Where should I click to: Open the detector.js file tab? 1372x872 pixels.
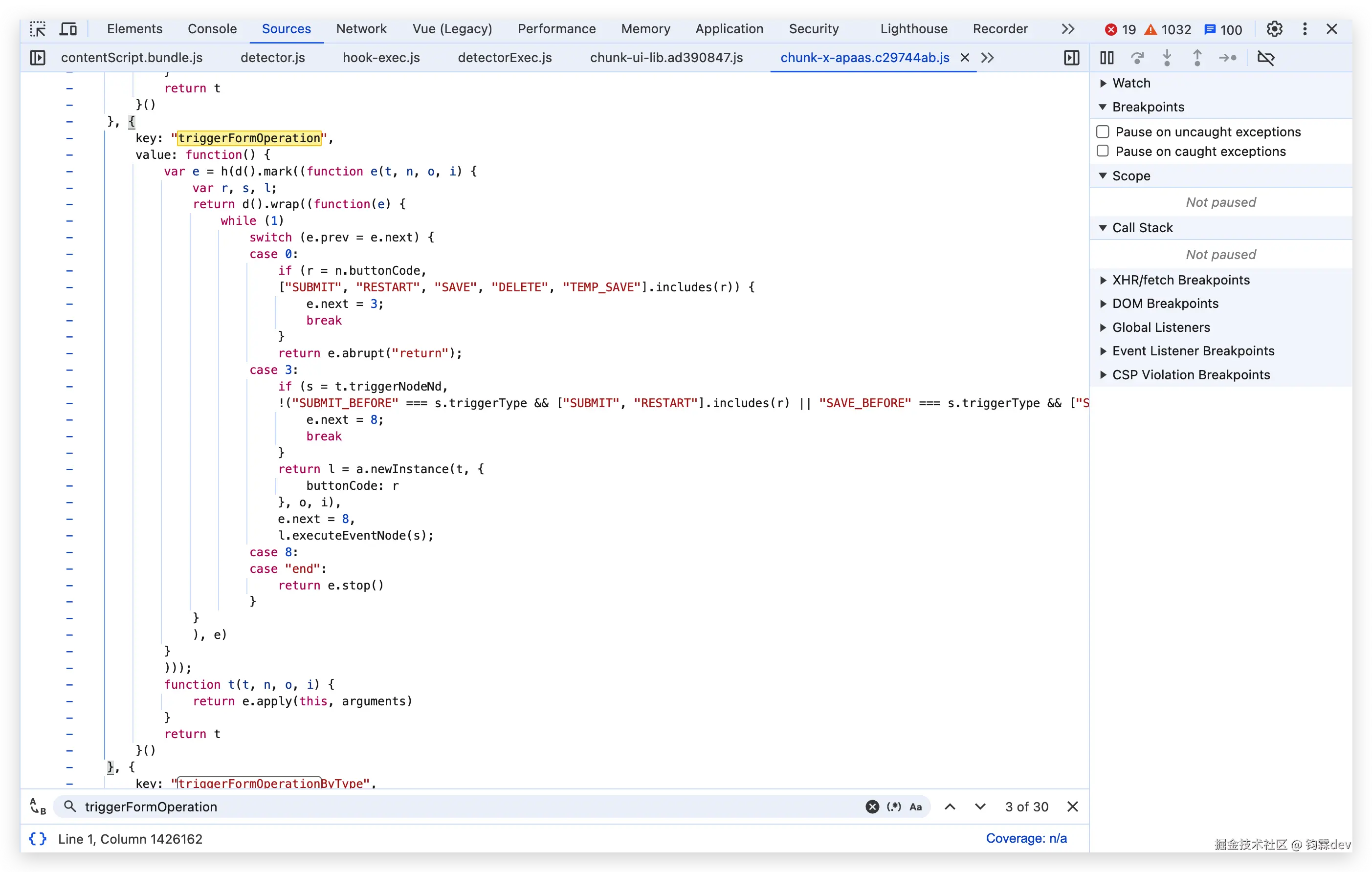(x=272, y=58)
